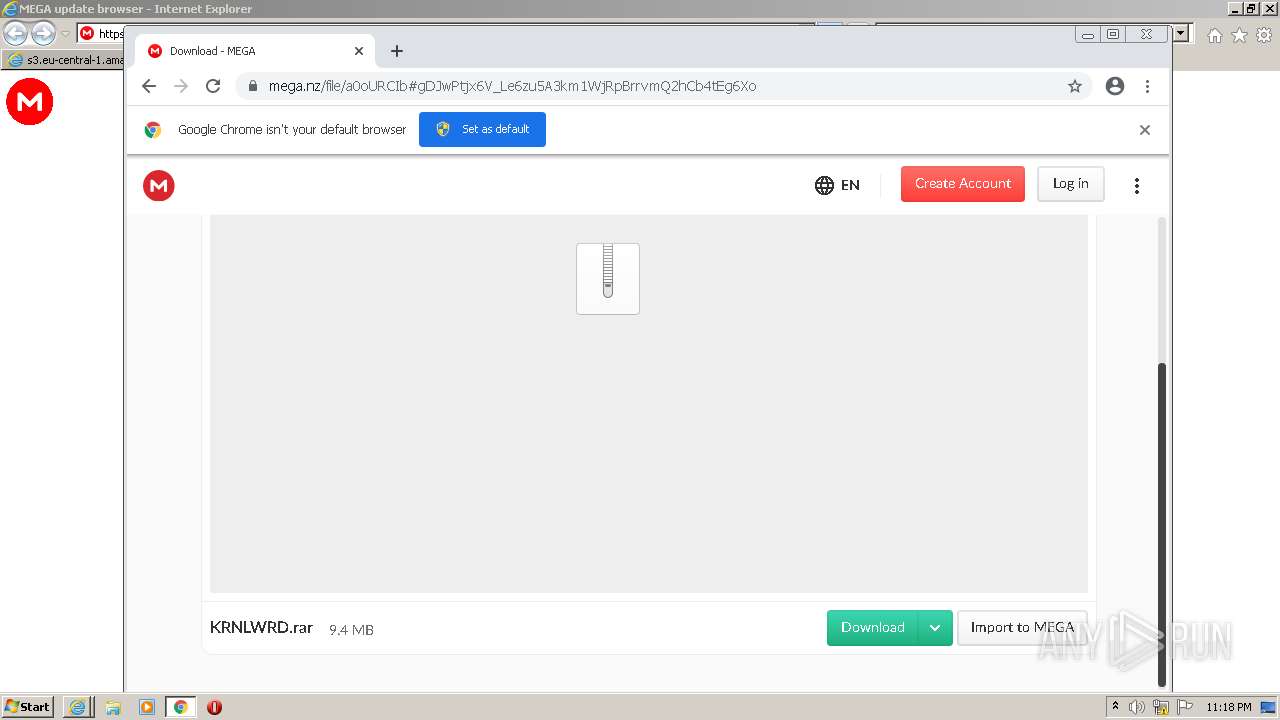Open Chrome's three-dot menu

pyautogui.click(x=1147, y=86)
